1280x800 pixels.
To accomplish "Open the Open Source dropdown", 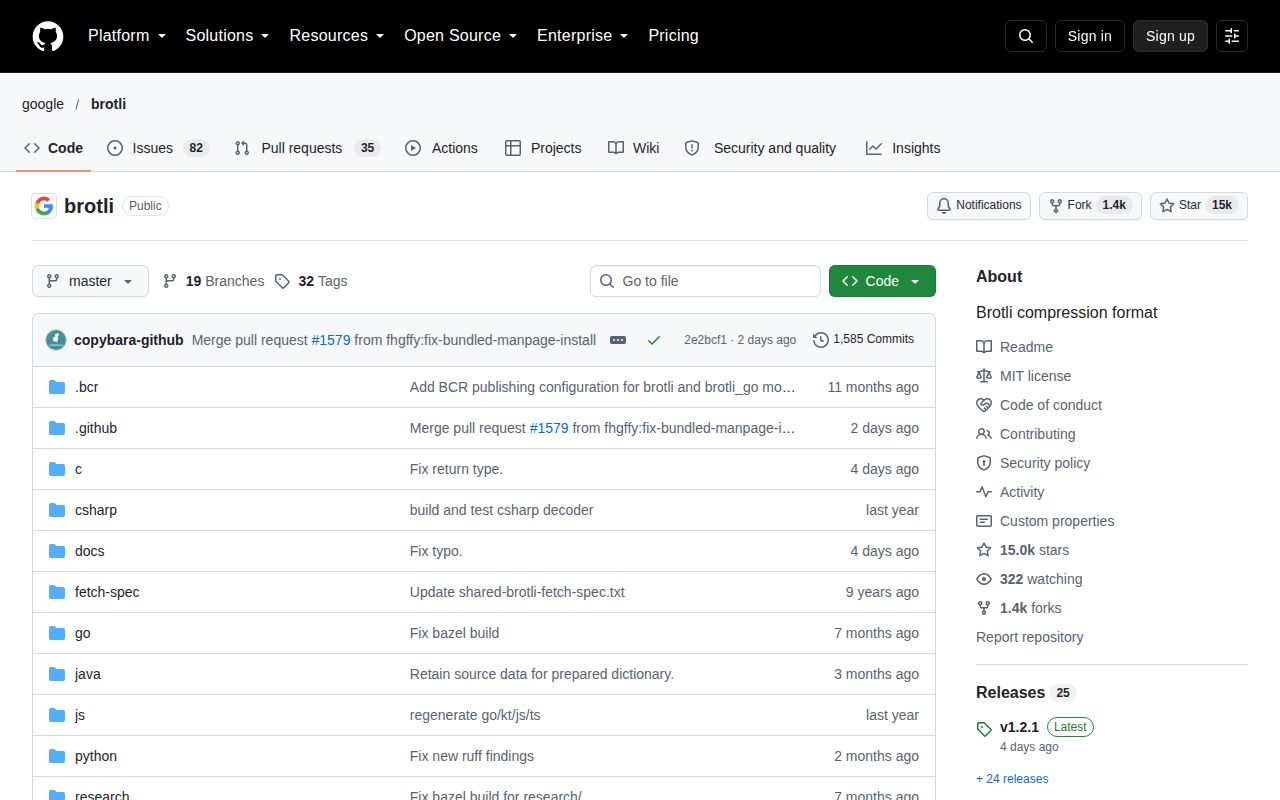I will coord(461,36).
